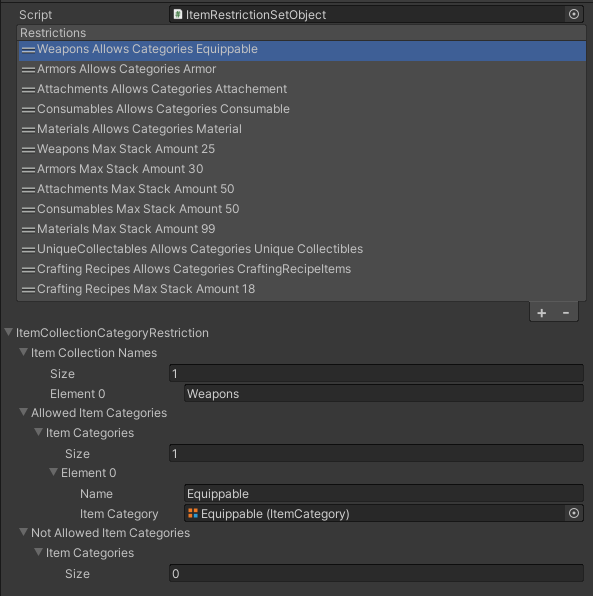Grab drag handle of Armors Allows Categories Armor
The image size is (593, 596).
28,70
